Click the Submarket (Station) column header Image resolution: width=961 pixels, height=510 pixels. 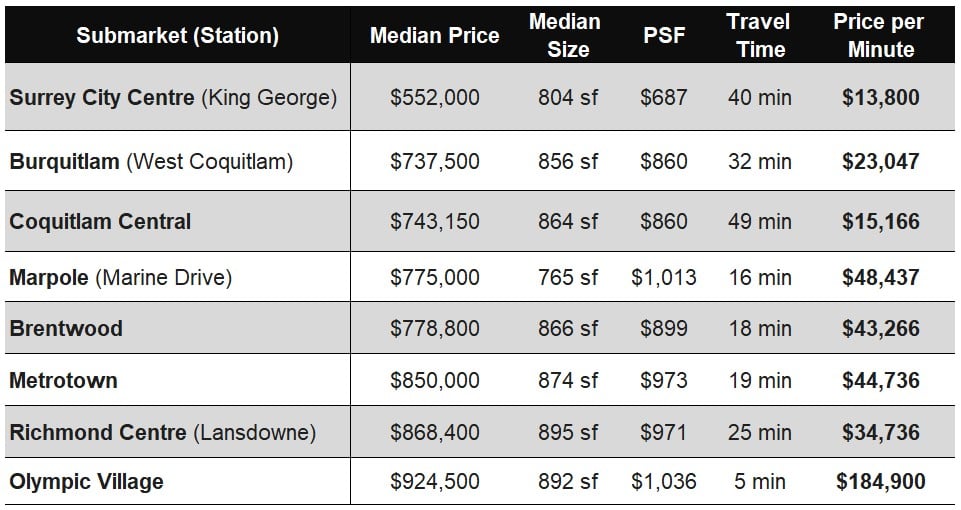(x=178, y=36)
